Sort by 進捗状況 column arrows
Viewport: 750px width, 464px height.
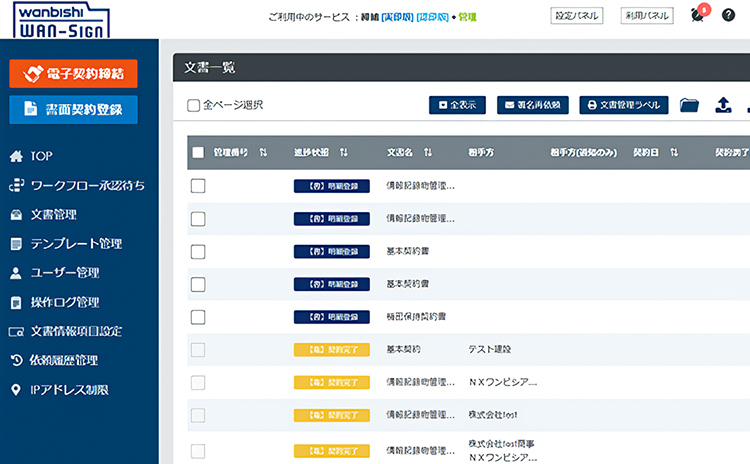tap(344, 152)
